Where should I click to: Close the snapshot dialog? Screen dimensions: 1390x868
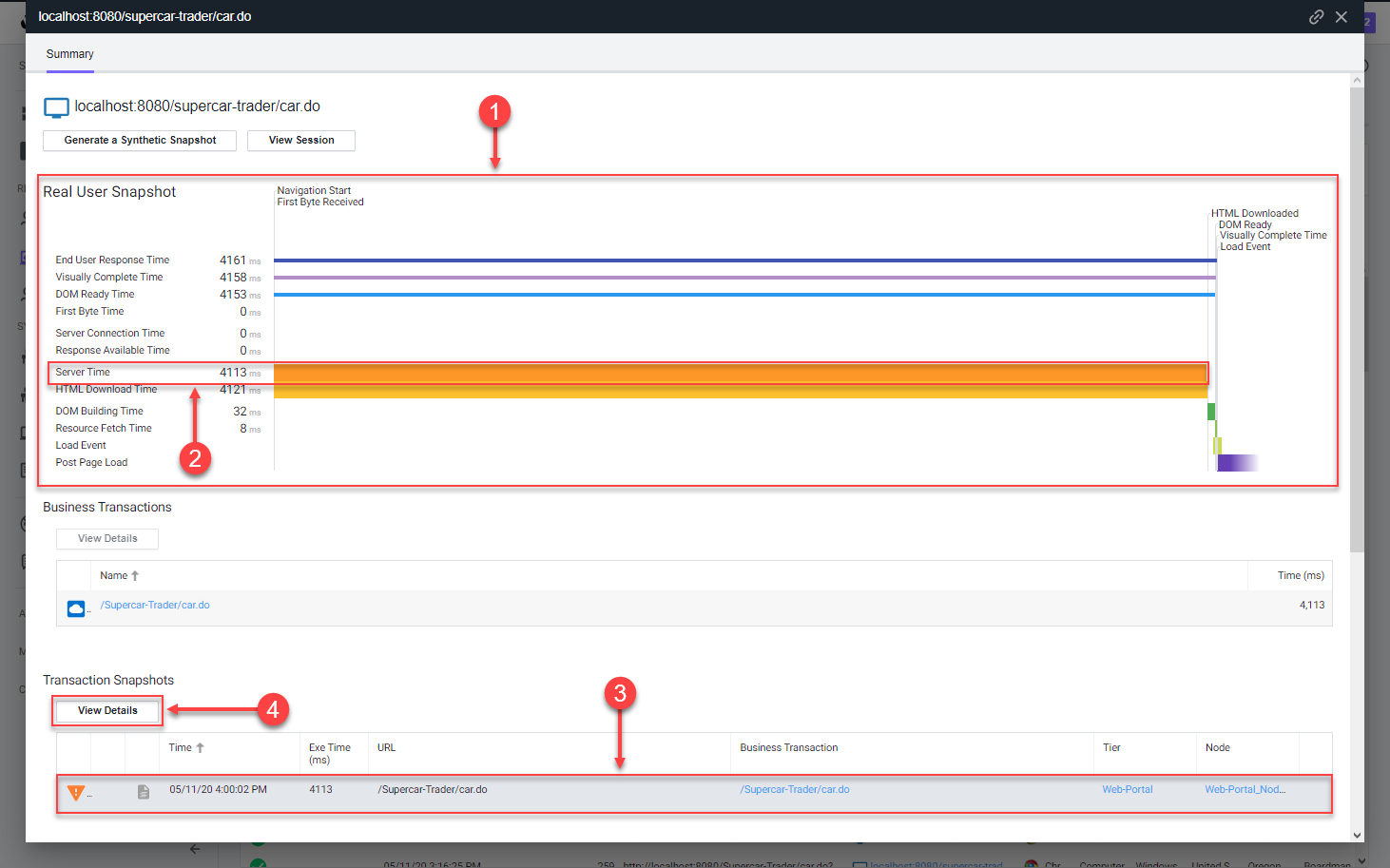(x=1342, y=17)
